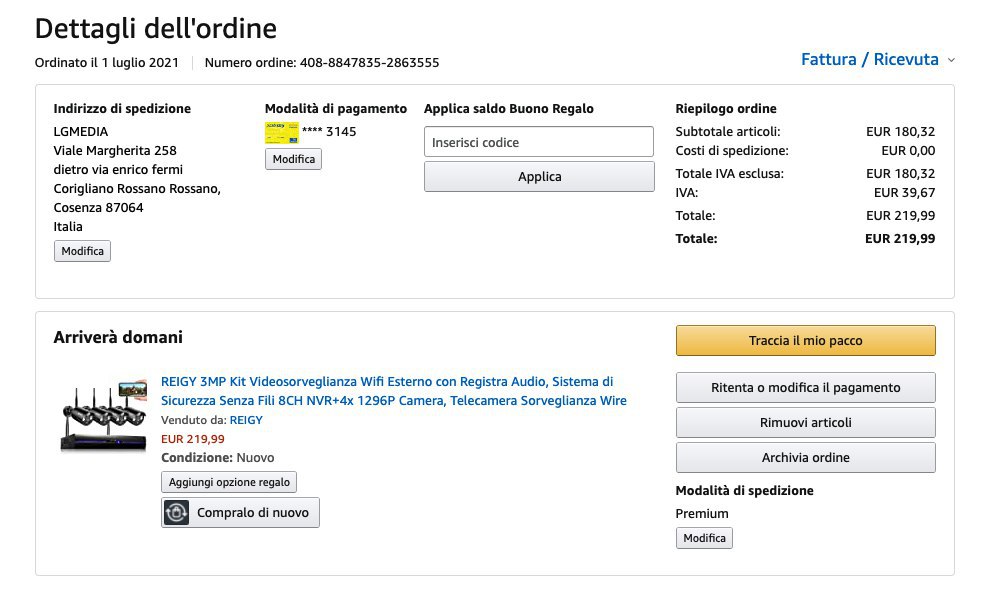This screenshot has height=597, width=1008.
Task: Apply the gift code with Applica
Action: point(538,177)
